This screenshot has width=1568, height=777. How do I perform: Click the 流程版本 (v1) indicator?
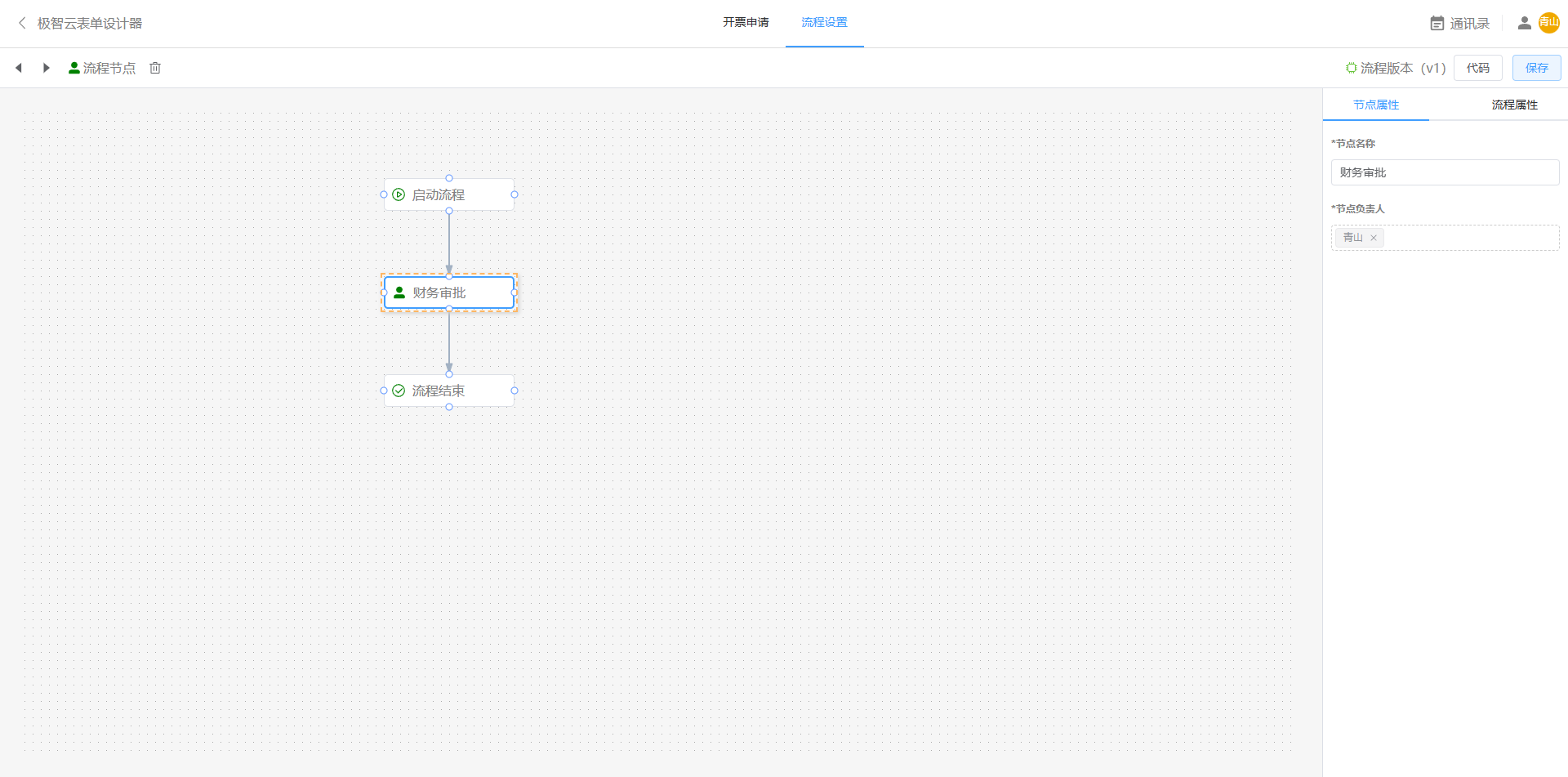click(1396, 68)
